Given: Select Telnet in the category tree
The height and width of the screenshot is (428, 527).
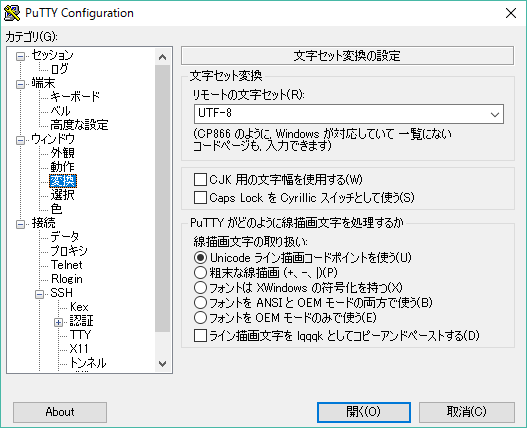Looking at the screenshot, I should click(x=67, y=265).
